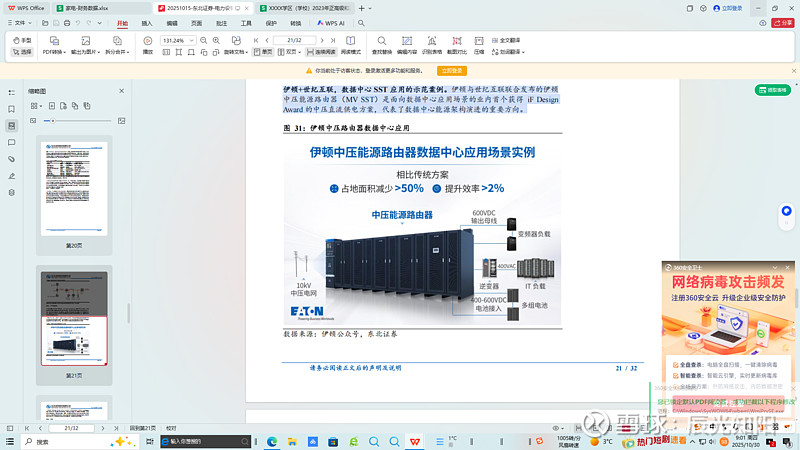Viewport: 800px width, 450px height.
Task: Close the 360安全卫士 popup ad
Action: click(787, 267)
